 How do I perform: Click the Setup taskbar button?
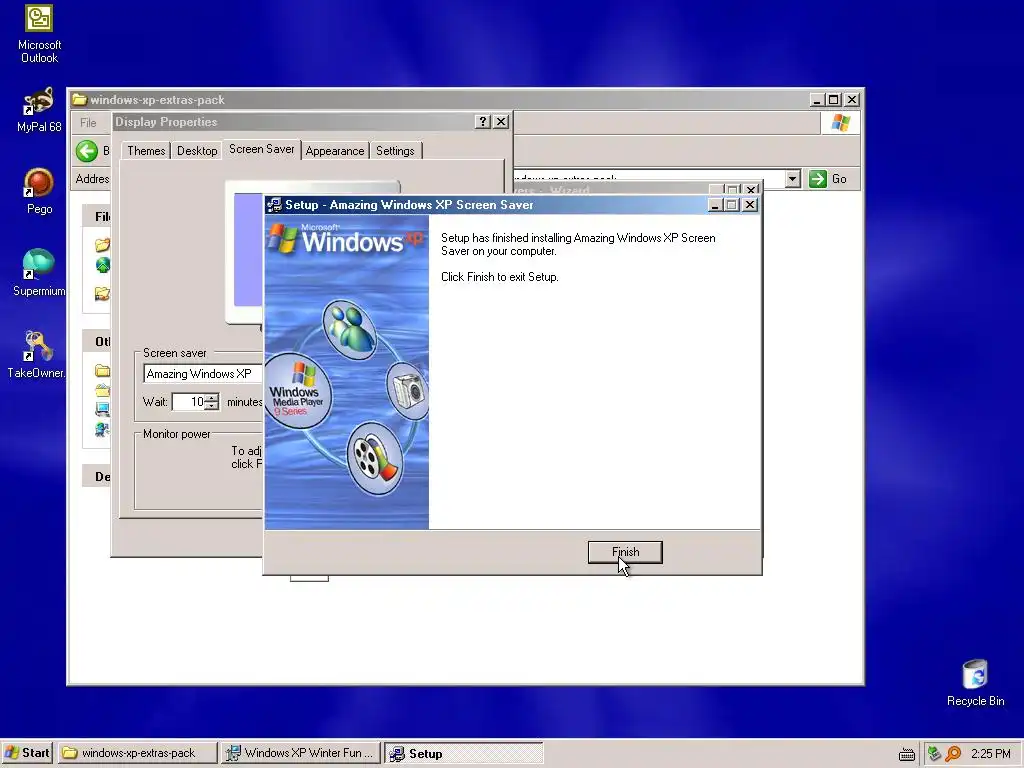464,753
